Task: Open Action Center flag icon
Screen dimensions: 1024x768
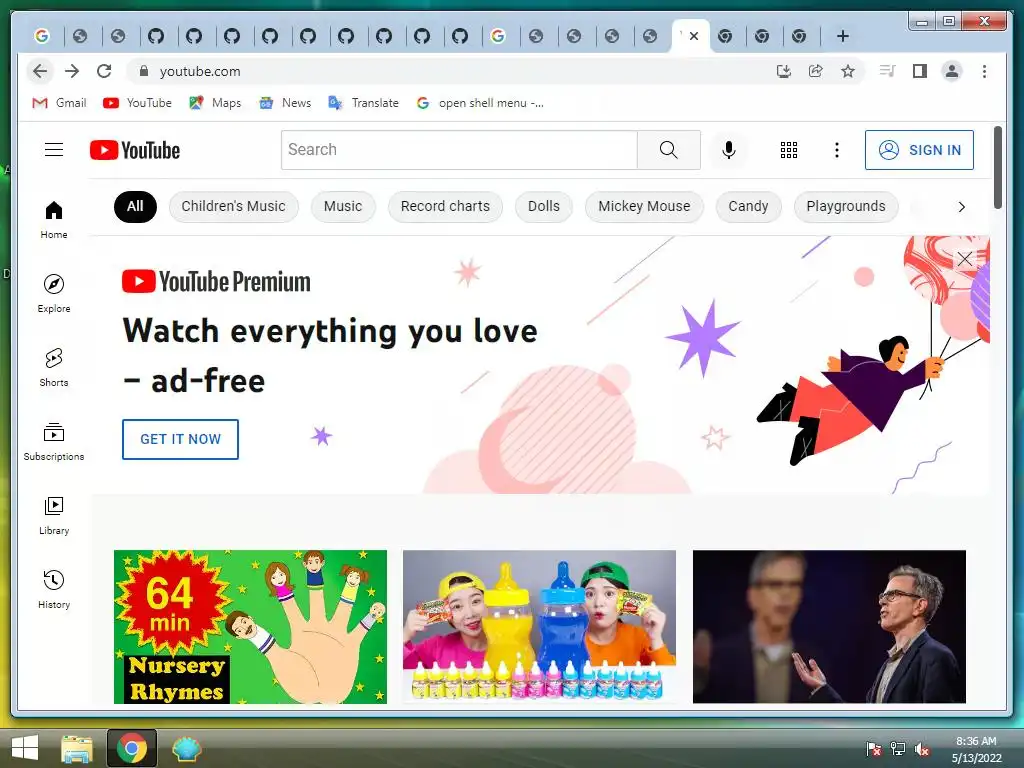Action: [x=873, y=749]
